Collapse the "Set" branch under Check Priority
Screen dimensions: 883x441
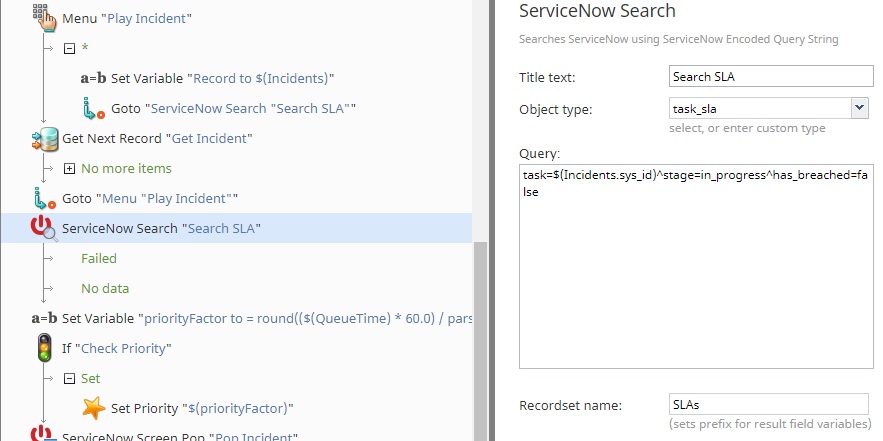coord(69,378)
